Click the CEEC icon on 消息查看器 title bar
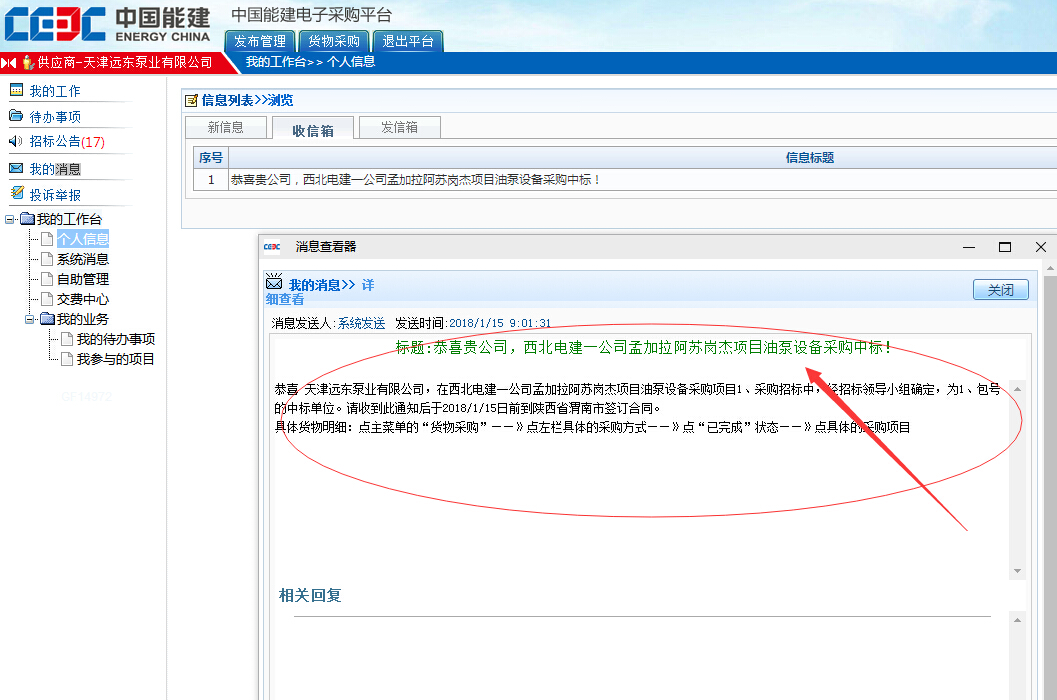This screenshot has height=700, width=1057. 271,246
